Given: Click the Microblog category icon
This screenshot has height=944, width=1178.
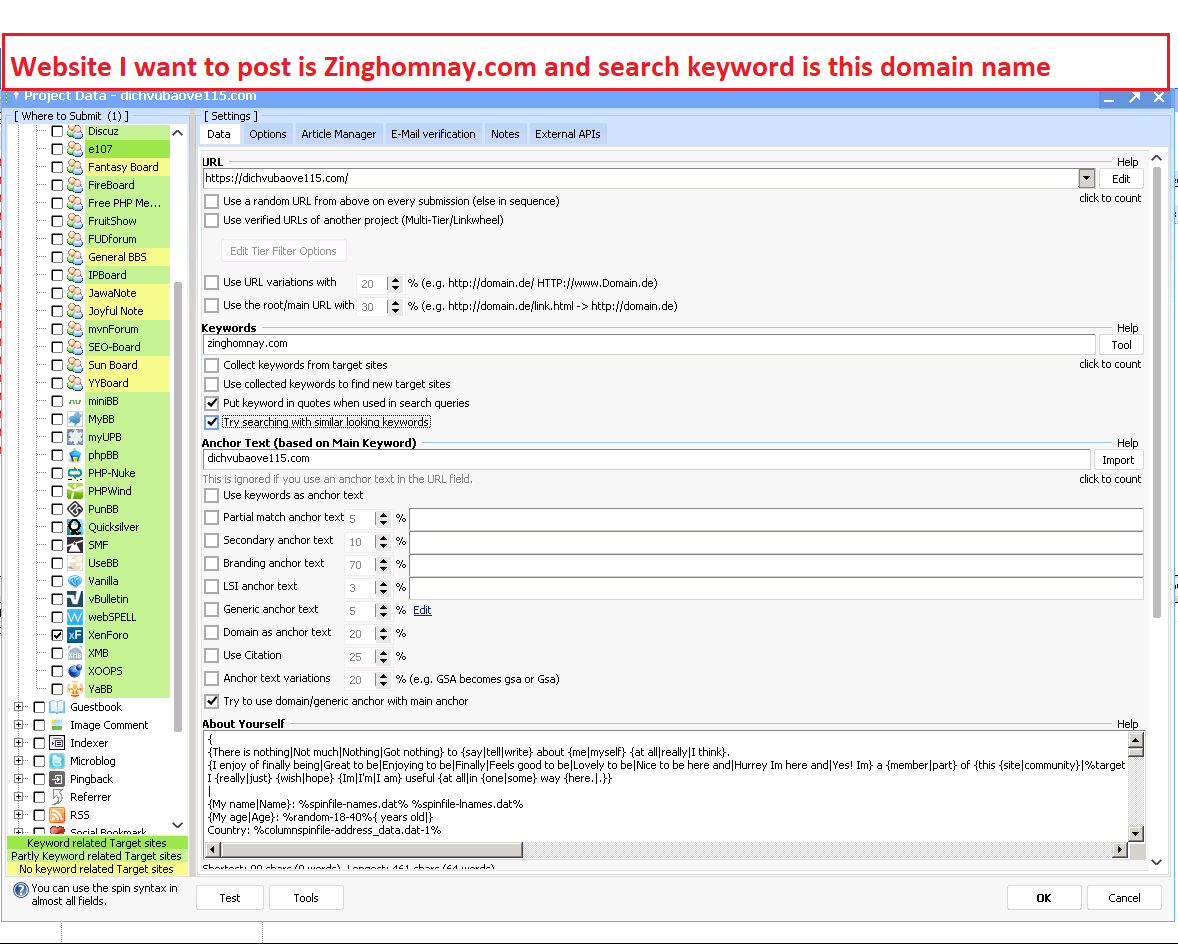Looking at the screenshot, I should pyautogui.click(x=57, y=762).
